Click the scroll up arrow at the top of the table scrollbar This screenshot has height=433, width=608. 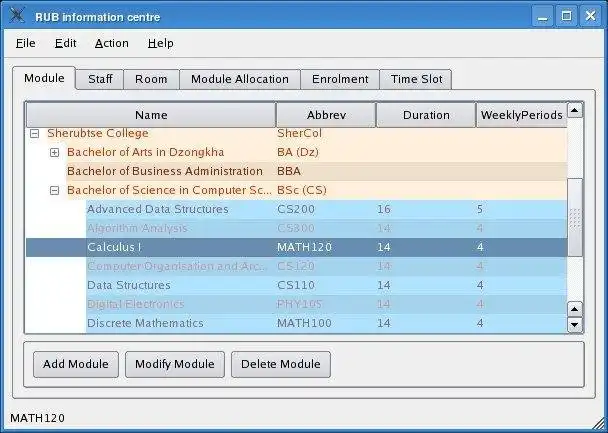tap(575, 110)
